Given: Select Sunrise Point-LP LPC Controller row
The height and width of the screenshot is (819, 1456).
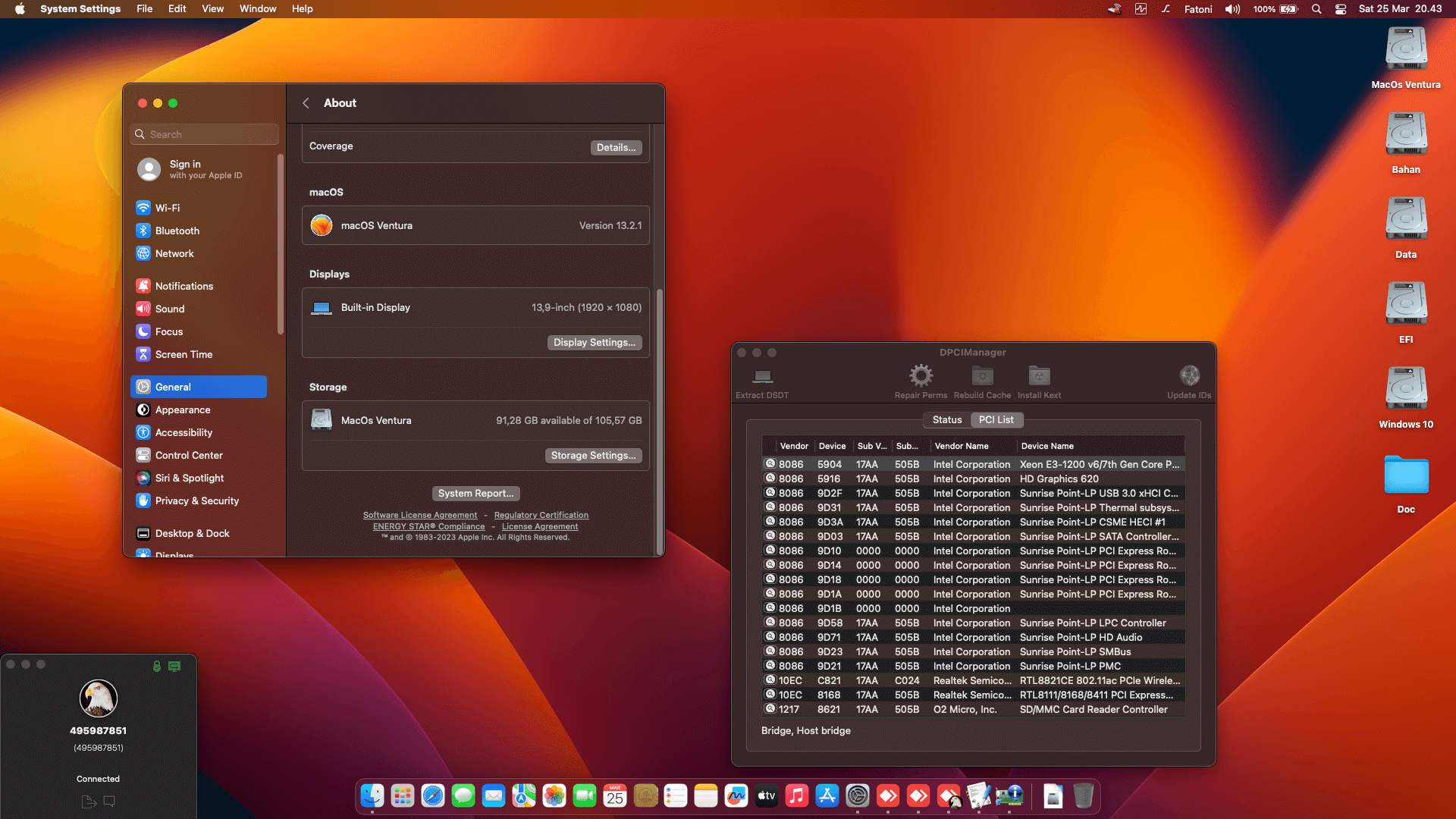Looking at the screenshot, I should pyautogui.click(x=974, y=623).
